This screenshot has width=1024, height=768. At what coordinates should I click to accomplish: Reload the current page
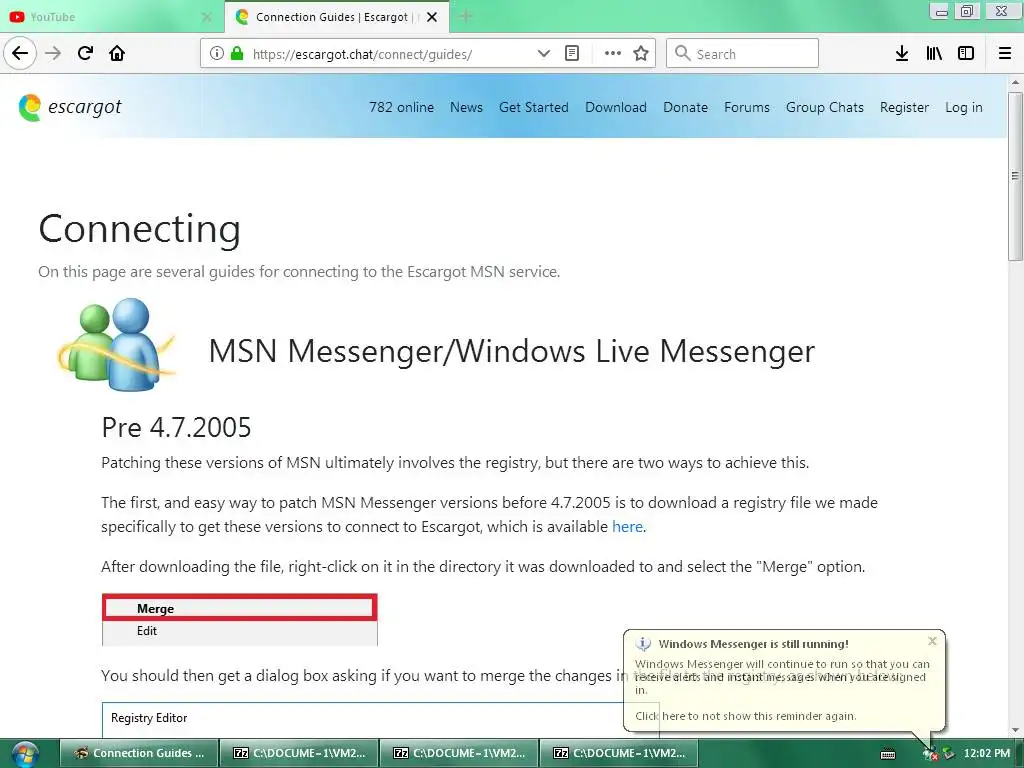coord(85,53)
